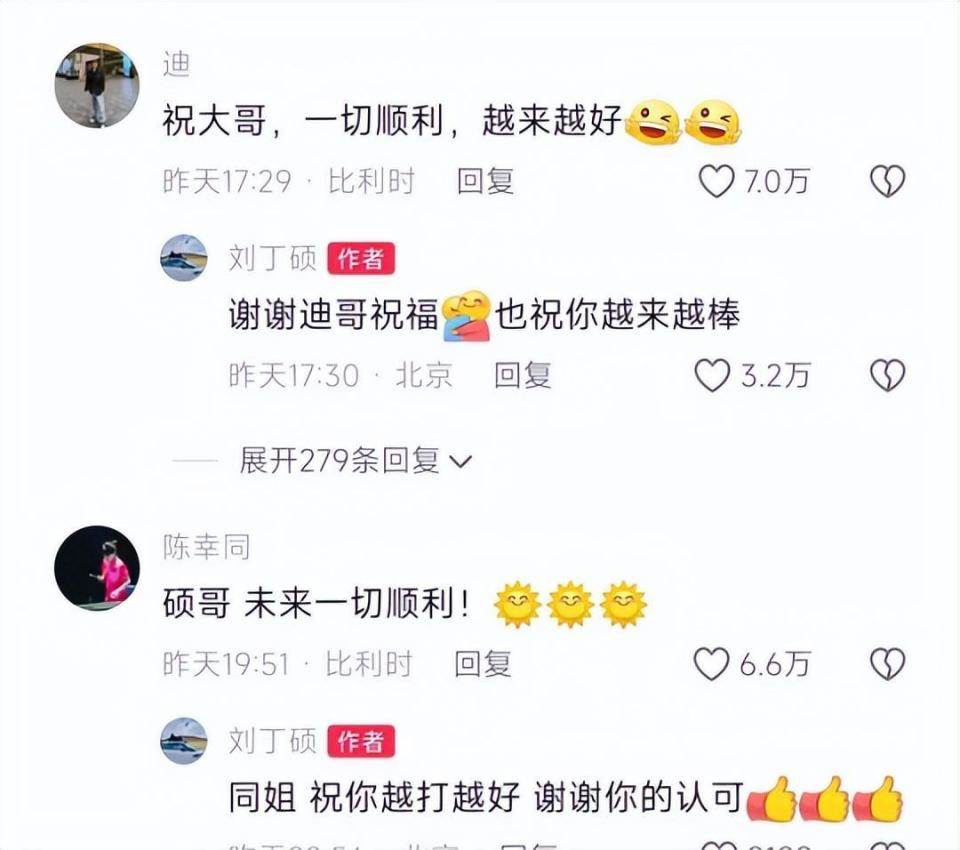
Task: Dislike the reply posted 昨天17:30
Action: pos(887,375)
